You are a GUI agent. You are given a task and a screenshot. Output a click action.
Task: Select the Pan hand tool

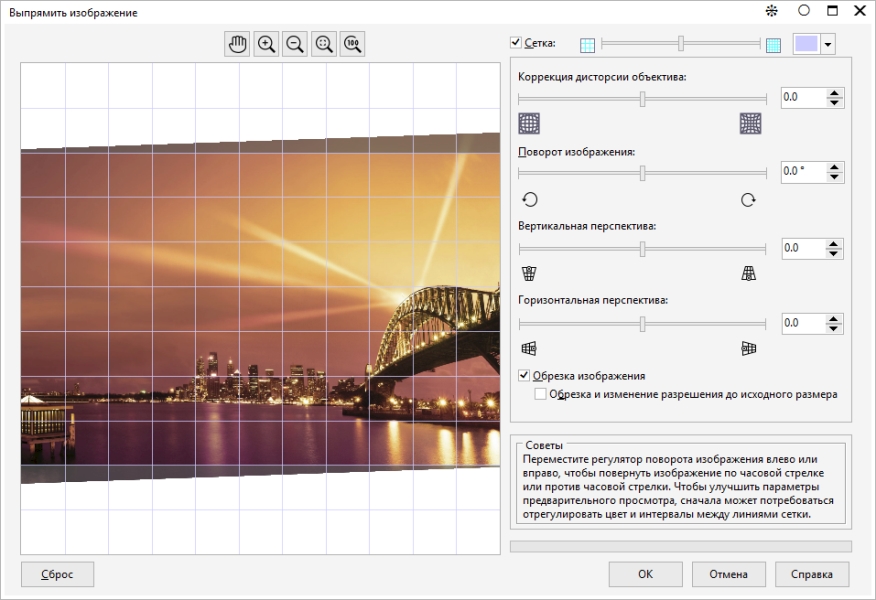pyautogui.click(x=237, y=44)
